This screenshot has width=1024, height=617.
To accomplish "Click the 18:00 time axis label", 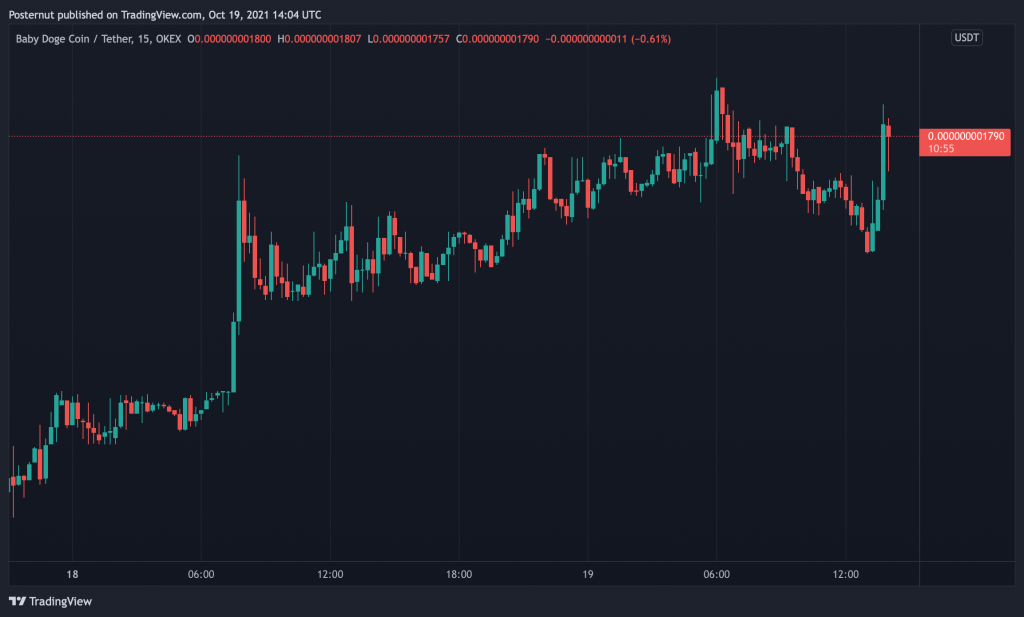I will point(459,575).
